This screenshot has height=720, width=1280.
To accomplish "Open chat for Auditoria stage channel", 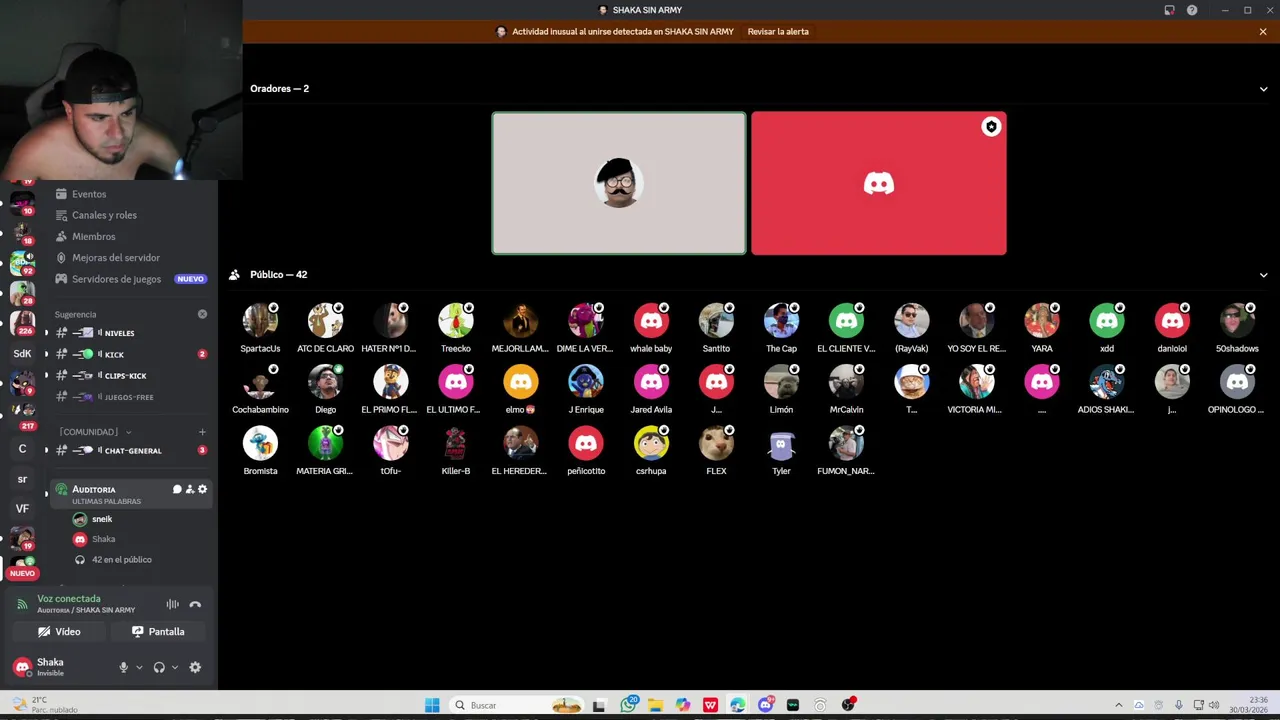I will click(x=177, y=489).
